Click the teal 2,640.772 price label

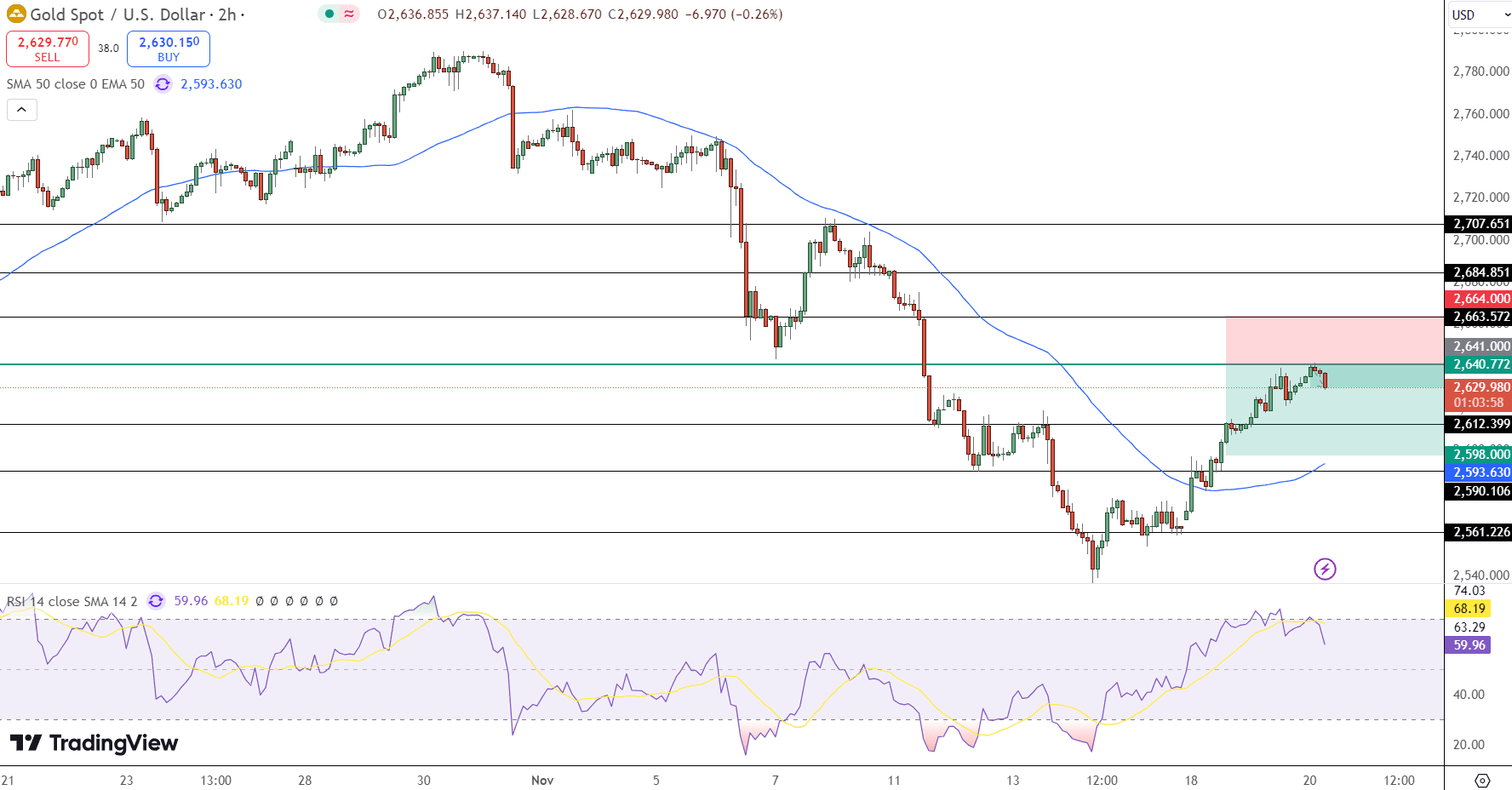1479,364
